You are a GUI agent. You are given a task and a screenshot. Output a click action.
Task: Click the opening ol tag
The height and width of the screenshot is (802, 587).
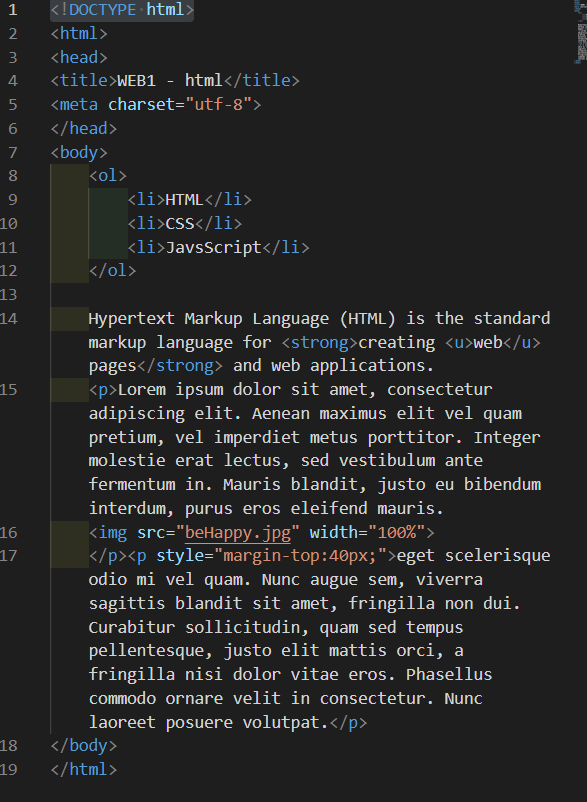coord(108,176)
